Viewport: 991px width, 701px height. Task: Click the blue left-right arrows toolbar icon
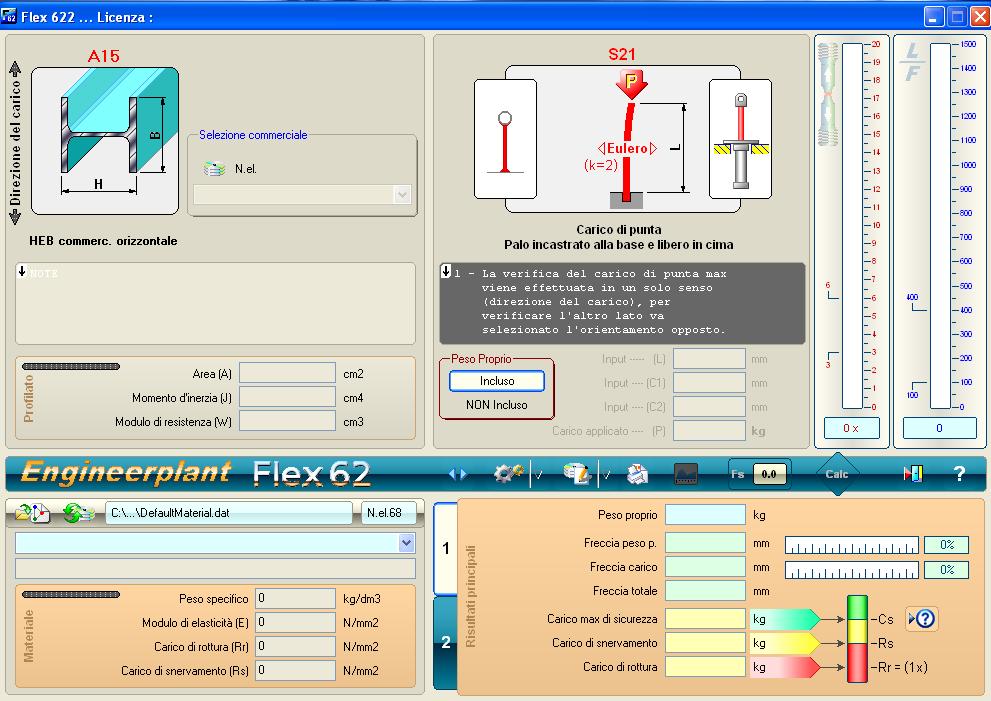pyautogui.click(x=458, y=474)
